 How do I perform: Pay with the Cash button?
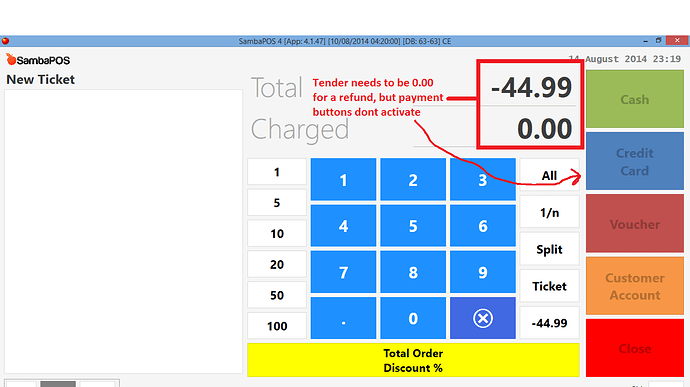pos(635,99)
